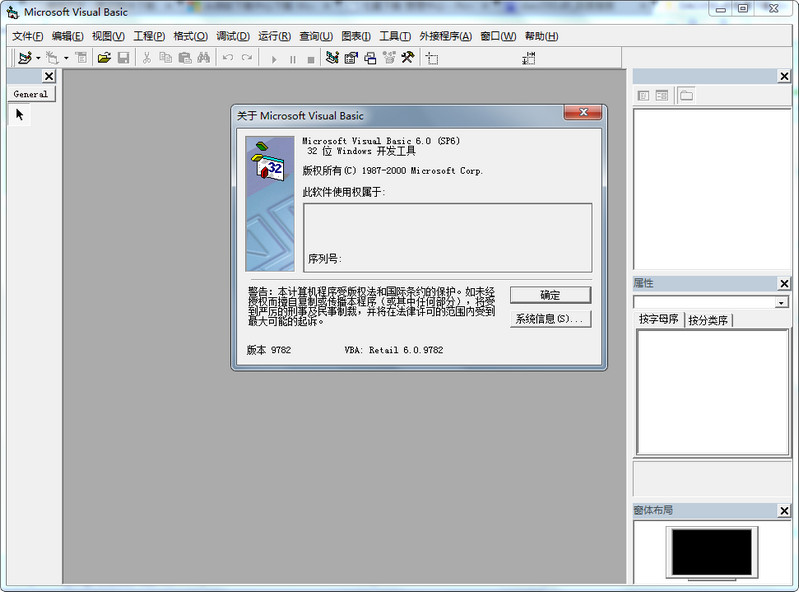The image size is (799, 592).
Task: Open the 外接程序(A) menu
Action: (445, 36)
